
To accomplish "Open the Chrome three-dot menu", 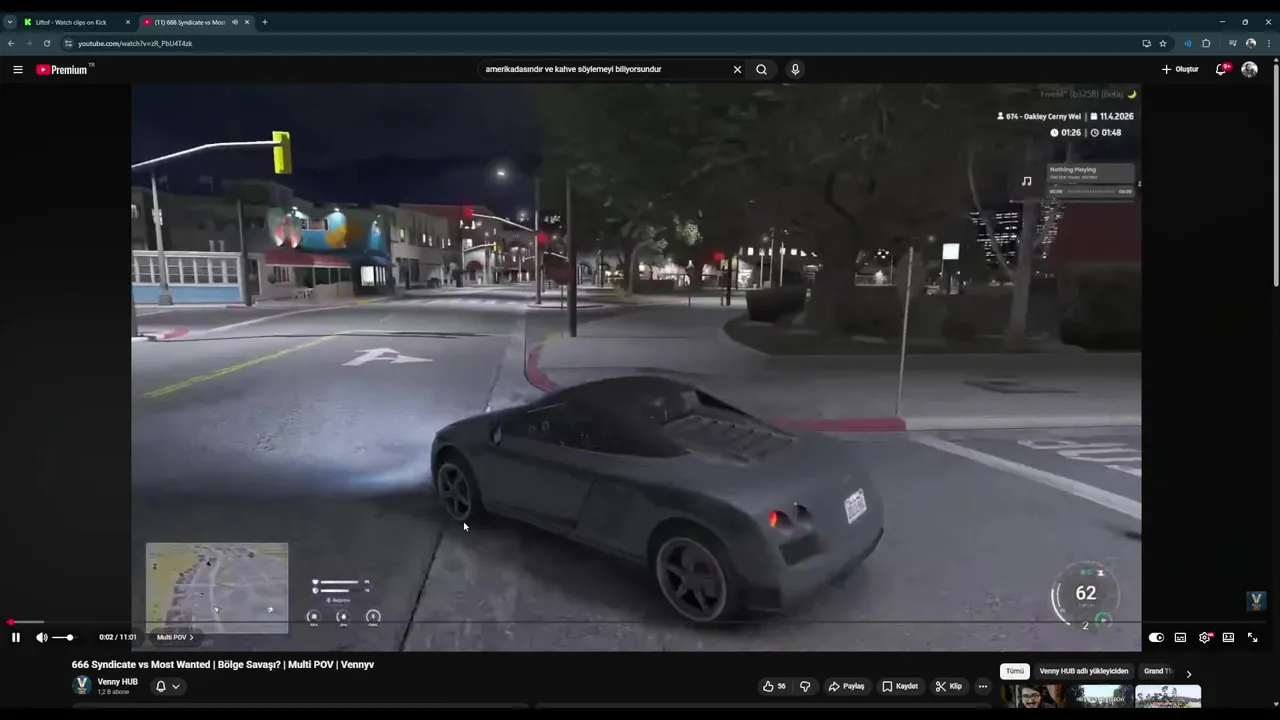I will 1269,43.
